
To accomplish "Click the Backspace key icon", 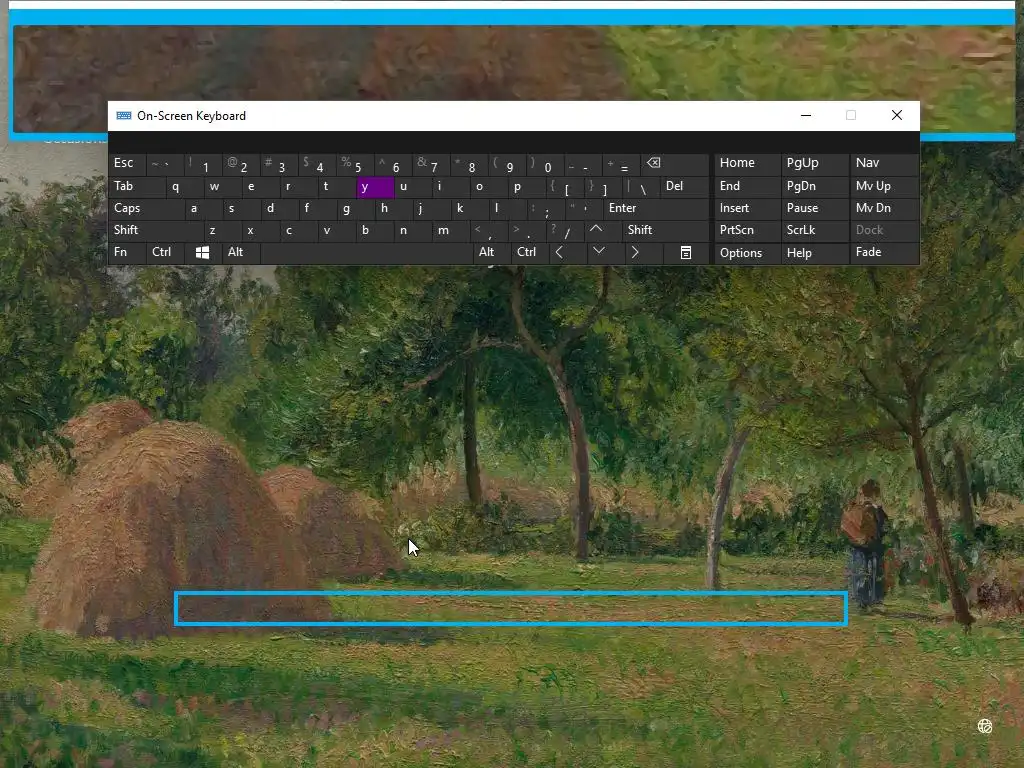I will click(x=675, y=164).
